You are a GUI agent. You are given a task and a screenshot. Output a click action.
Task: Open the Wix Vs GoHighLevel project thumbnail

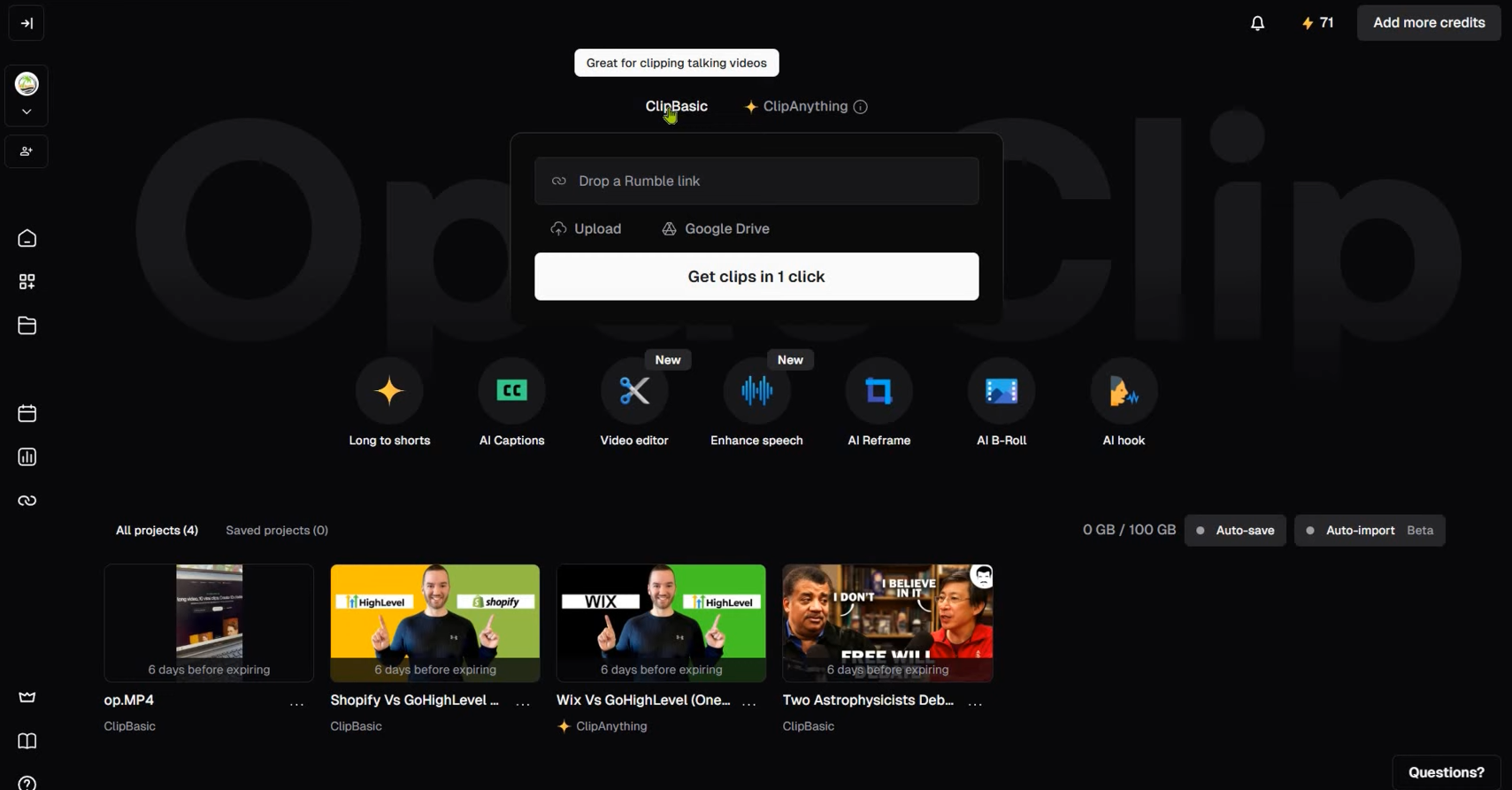pos(661,623)
